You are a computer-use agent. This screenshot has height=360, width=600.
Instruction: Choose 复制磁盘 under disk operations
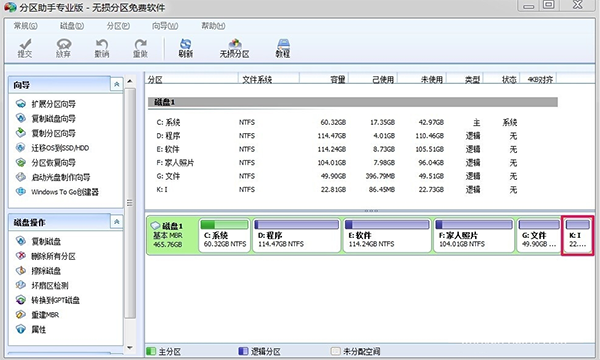[38, 241]
